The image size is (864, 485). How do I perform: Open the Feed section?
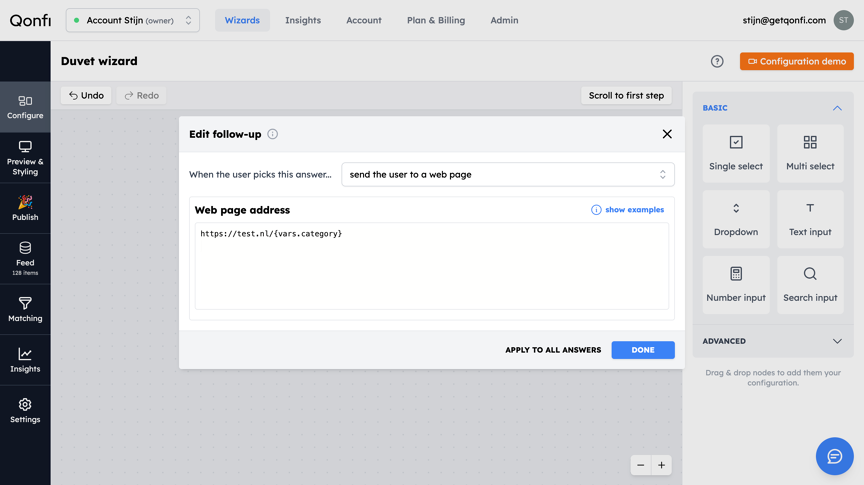click(x=25, y=258)
